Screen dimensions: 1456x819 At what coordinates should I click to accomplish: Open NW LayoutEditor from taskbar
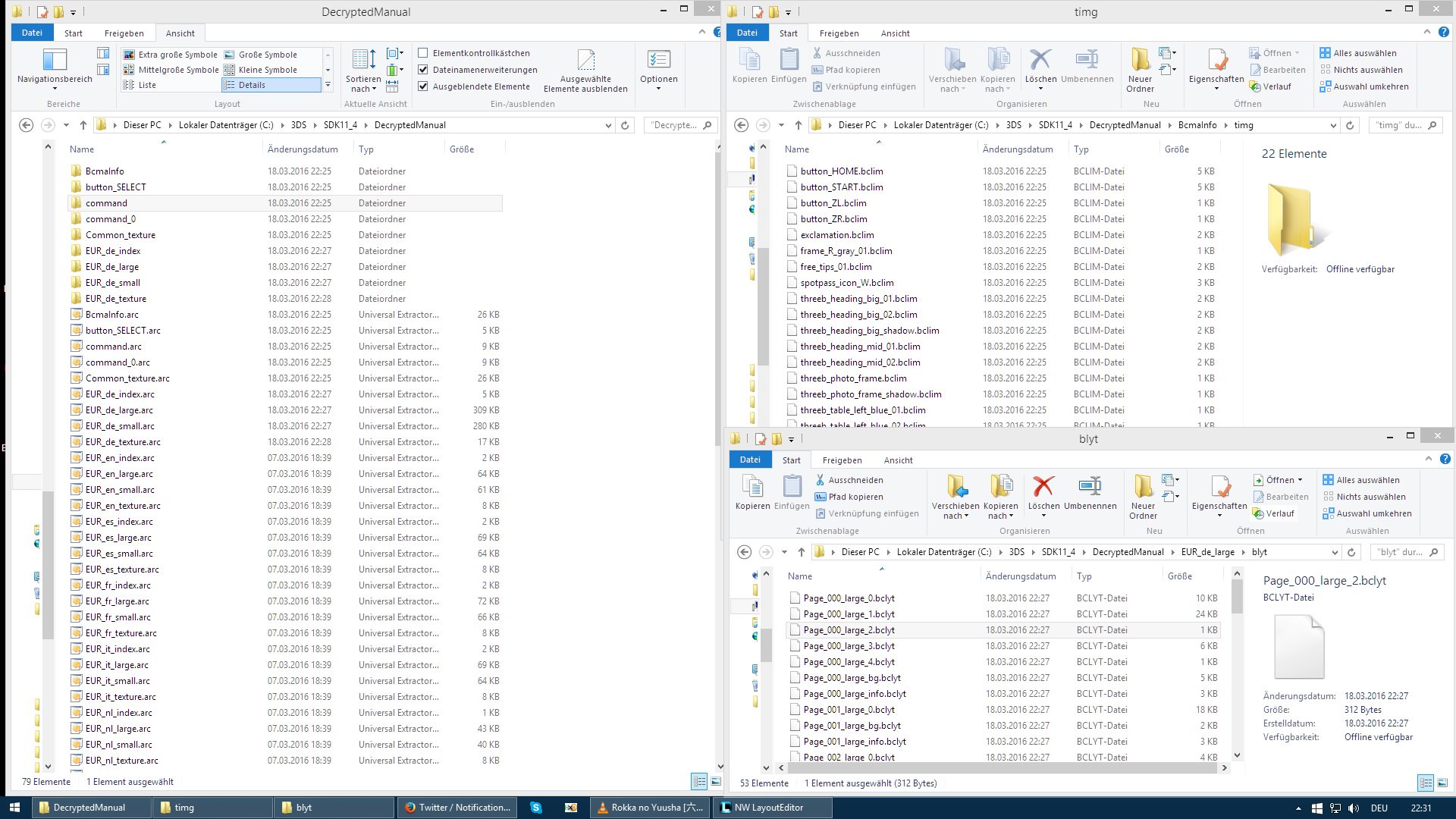point(772,808)
